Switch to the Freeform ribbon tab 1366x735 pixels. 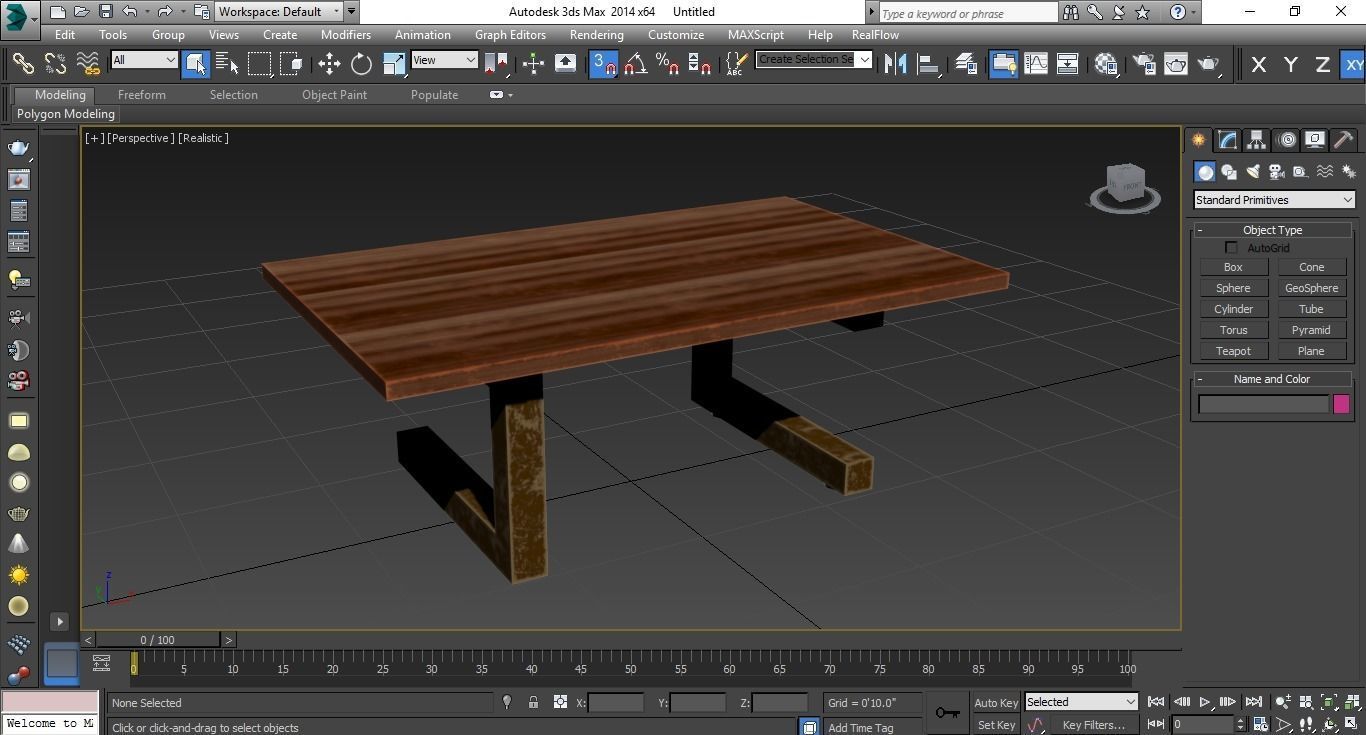point(142,95)
